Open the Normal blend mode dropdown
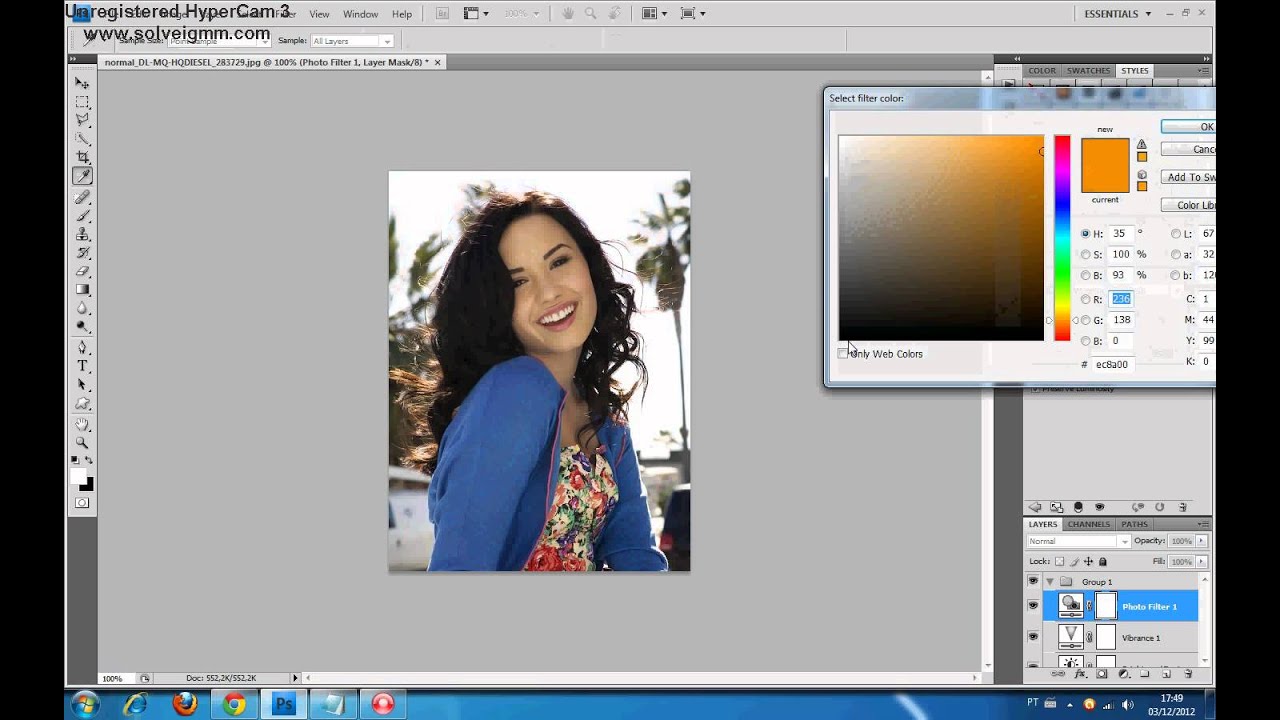This screenshot has height=720, width=1280. pyautogui.click(x=1078, y=541)
